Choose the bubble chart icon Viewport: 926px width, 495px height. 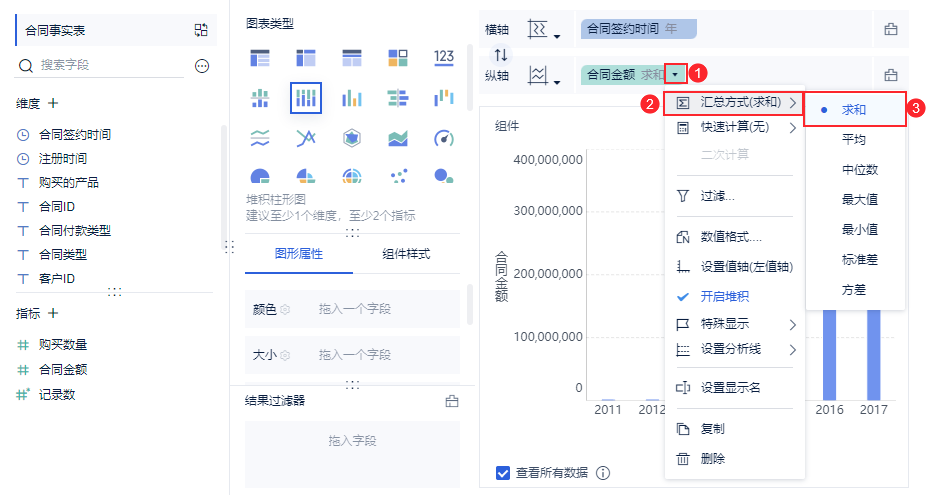pyautogui.click(x=444, y=176)
